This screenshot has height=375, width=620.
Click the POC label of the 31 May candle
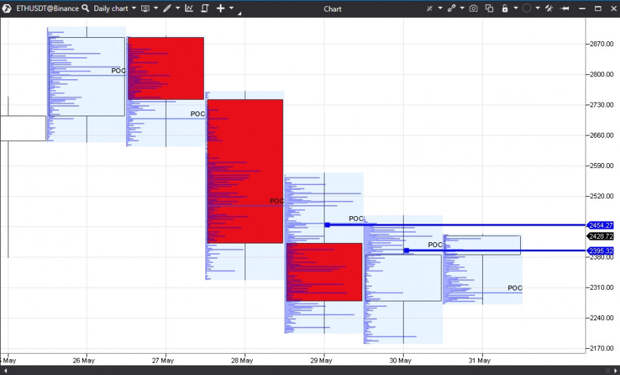pos(515,288)
